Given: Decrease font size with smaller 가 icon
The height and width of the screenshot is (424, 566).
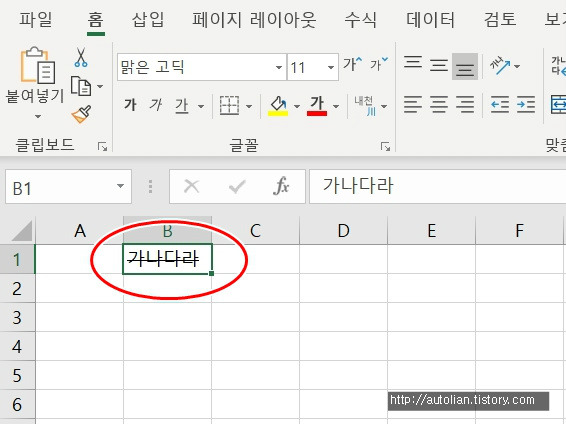Looking at the screenshot, I should [x=379, y=65].
